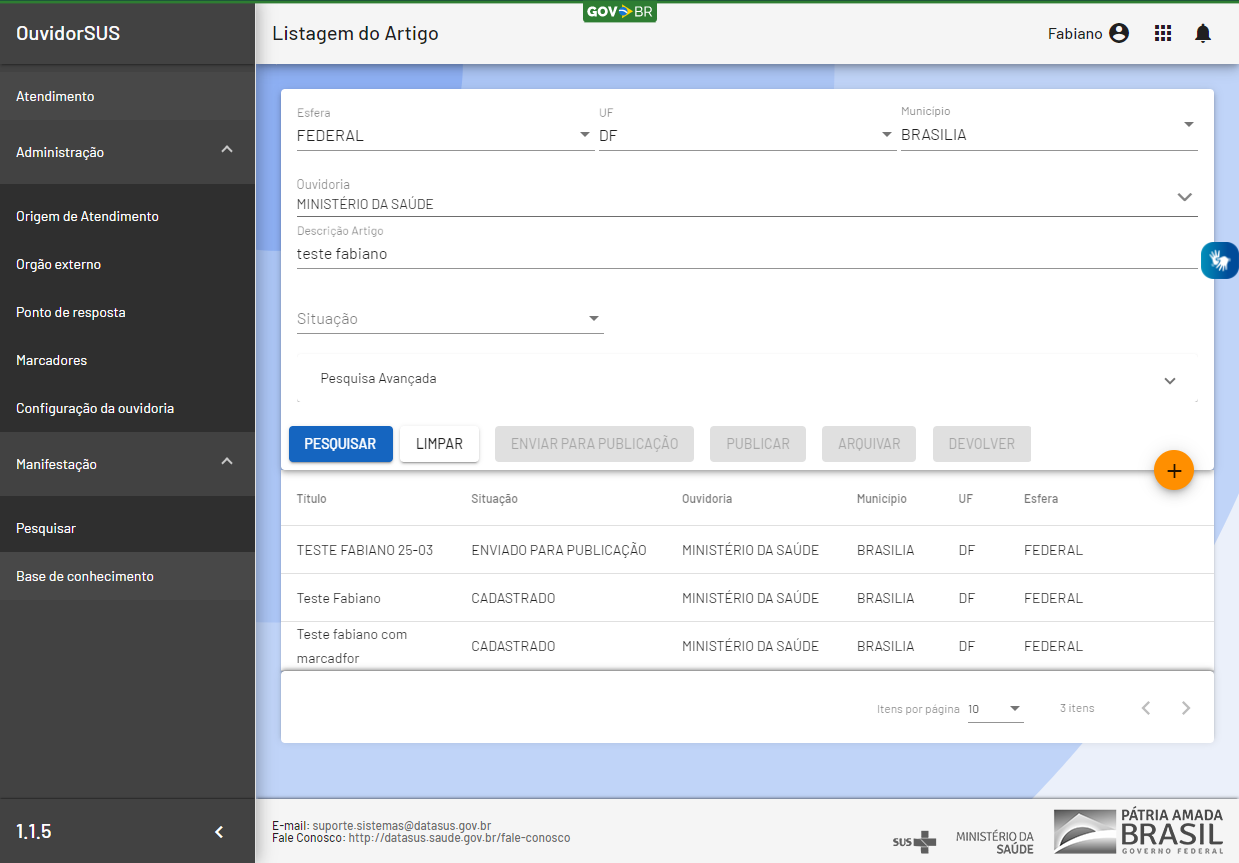Go to the next results page arrow
Viewport: 1239px width, 863px height.
click(1186, 708)
